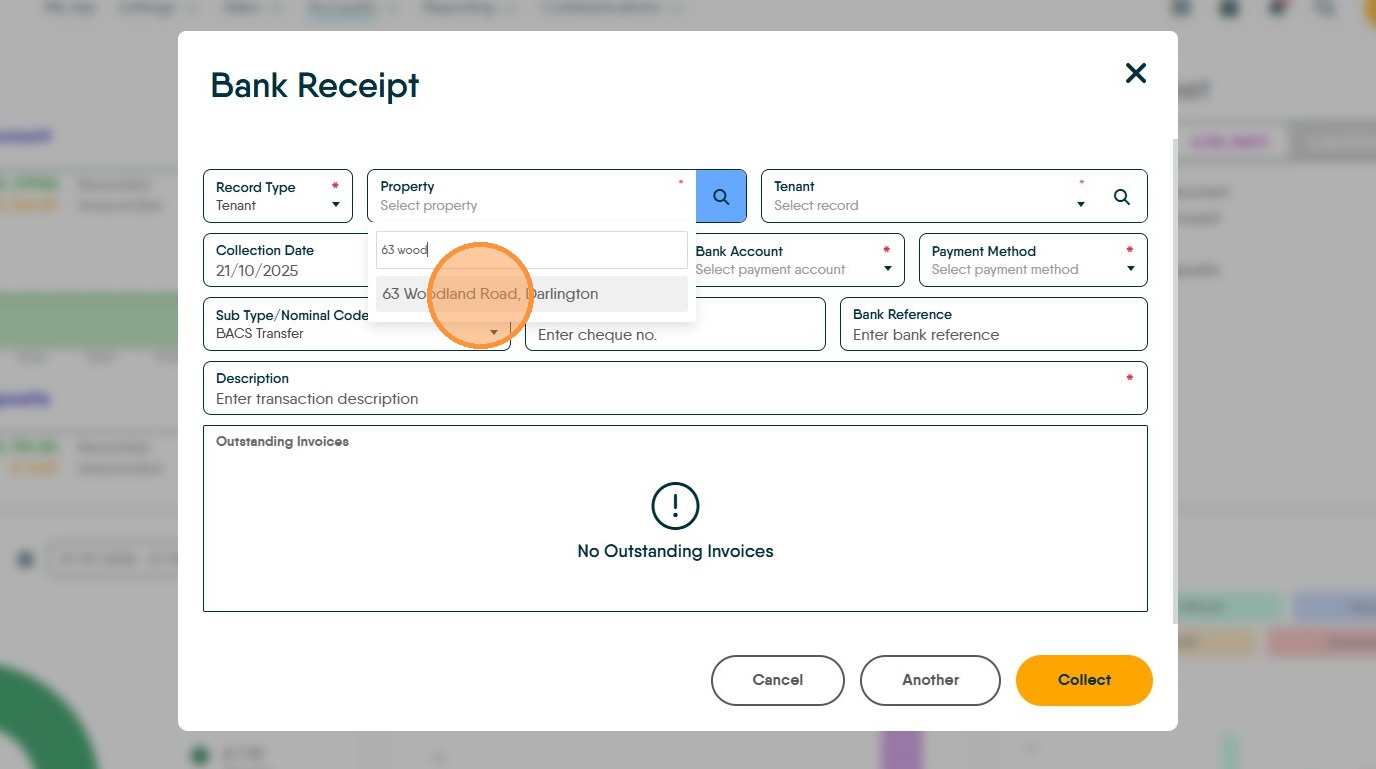Open the Record Type dropdown
This screenshot has width=1376, height=769.
[x=278, y=196]
